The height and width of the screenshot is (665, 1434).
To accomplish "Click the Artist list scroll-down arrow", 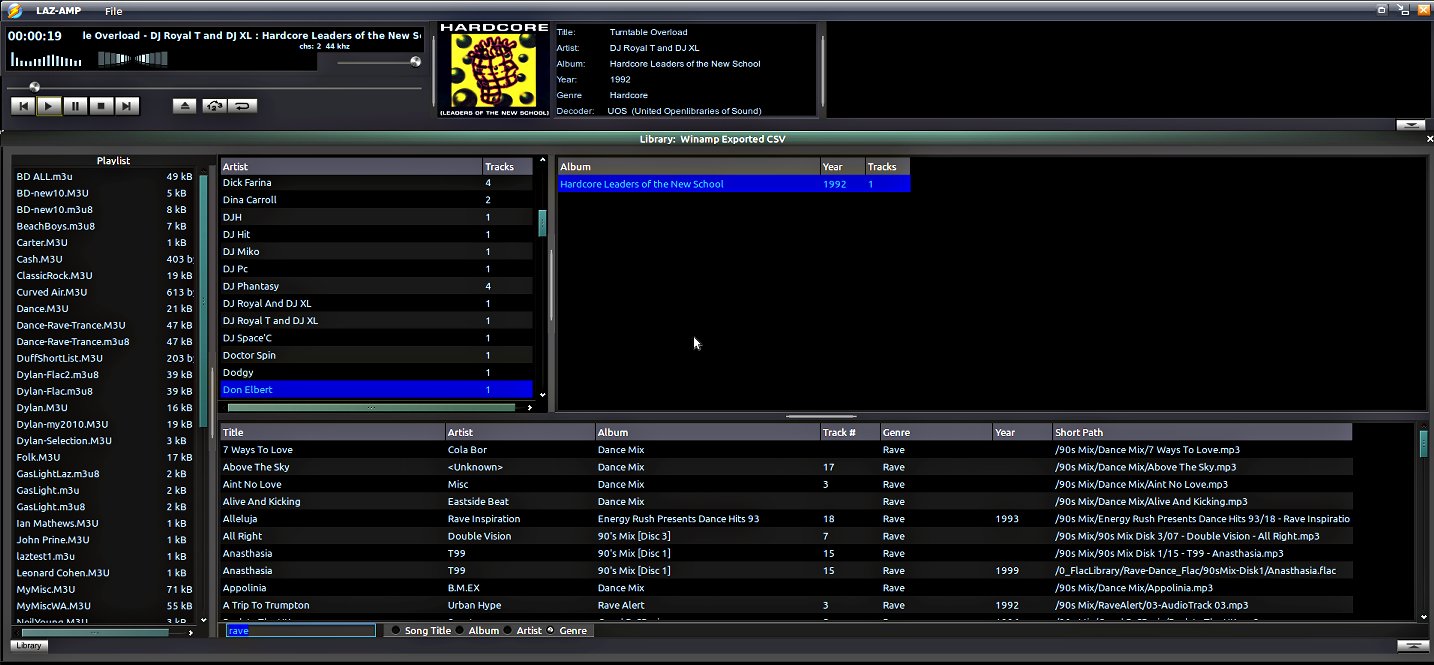I will 542,395.
